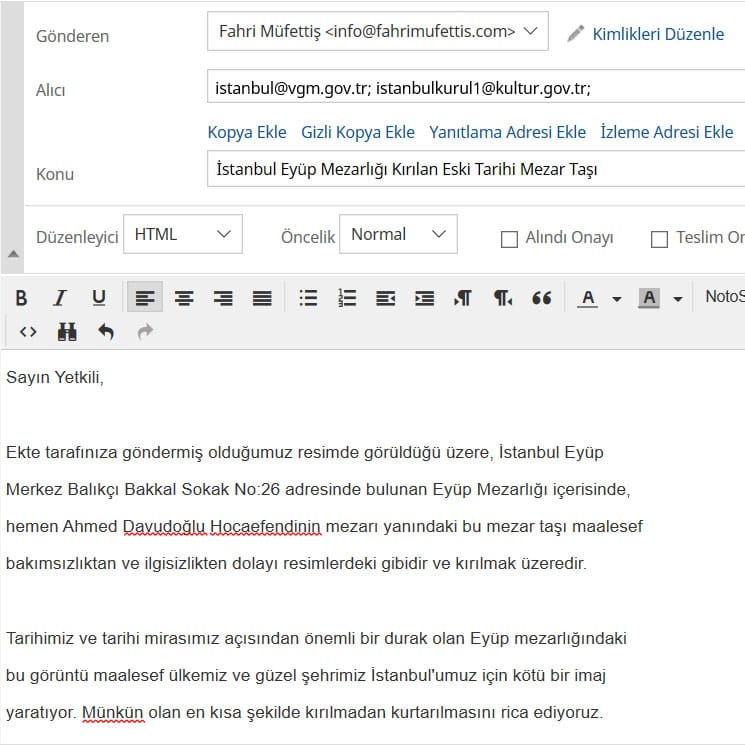Set right-to-left text direction

[503, 298]
